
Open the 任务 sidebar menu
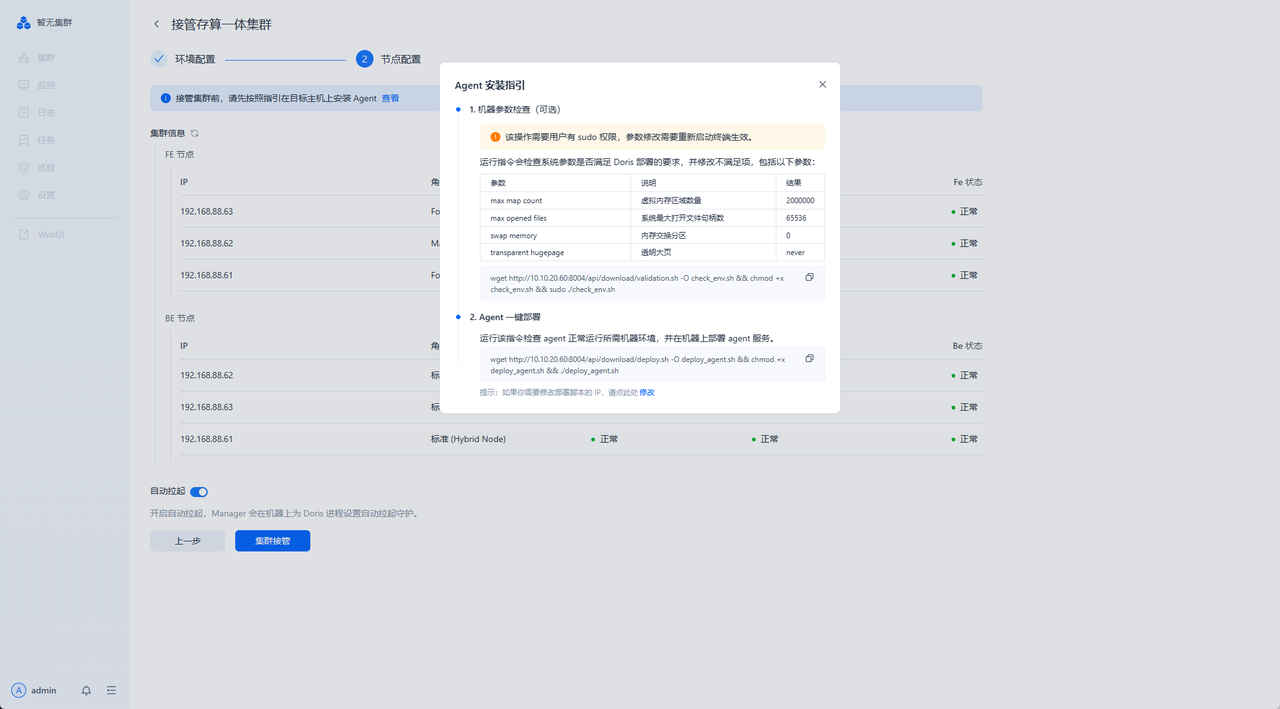click(46, 140)
